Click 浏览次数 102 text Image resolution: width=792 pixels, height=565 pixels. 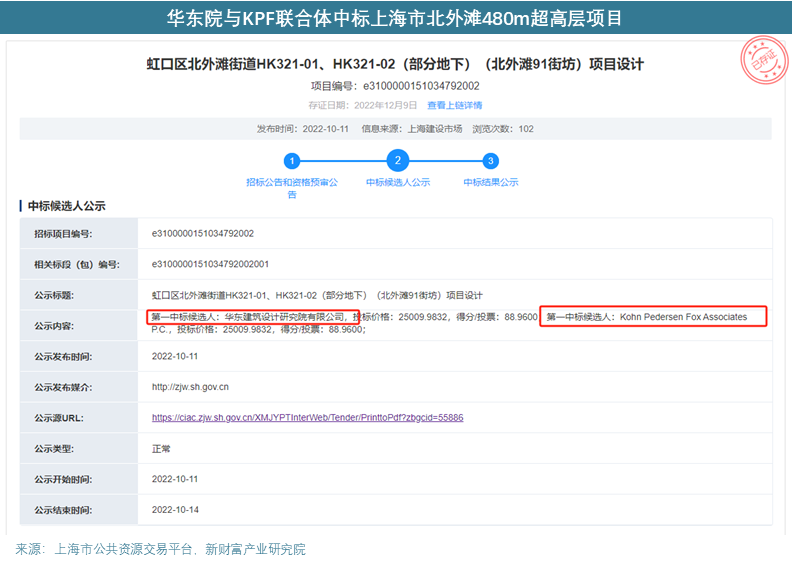tap(503, 129)
